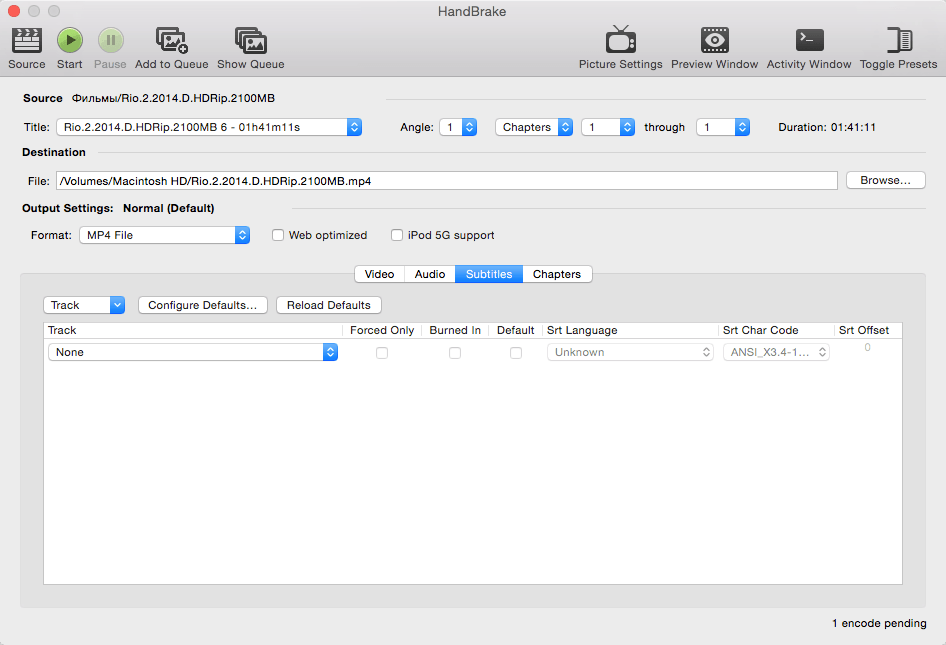Click the Burned In column header
This screenshot has width=946, height=645.
click(455, 330)
